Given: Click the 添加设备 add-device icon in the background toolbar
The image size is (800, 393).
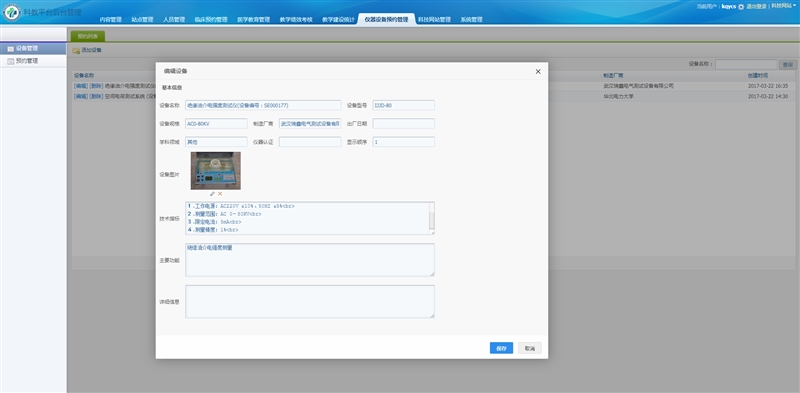Looking at the screenshot, I should 76,51.
